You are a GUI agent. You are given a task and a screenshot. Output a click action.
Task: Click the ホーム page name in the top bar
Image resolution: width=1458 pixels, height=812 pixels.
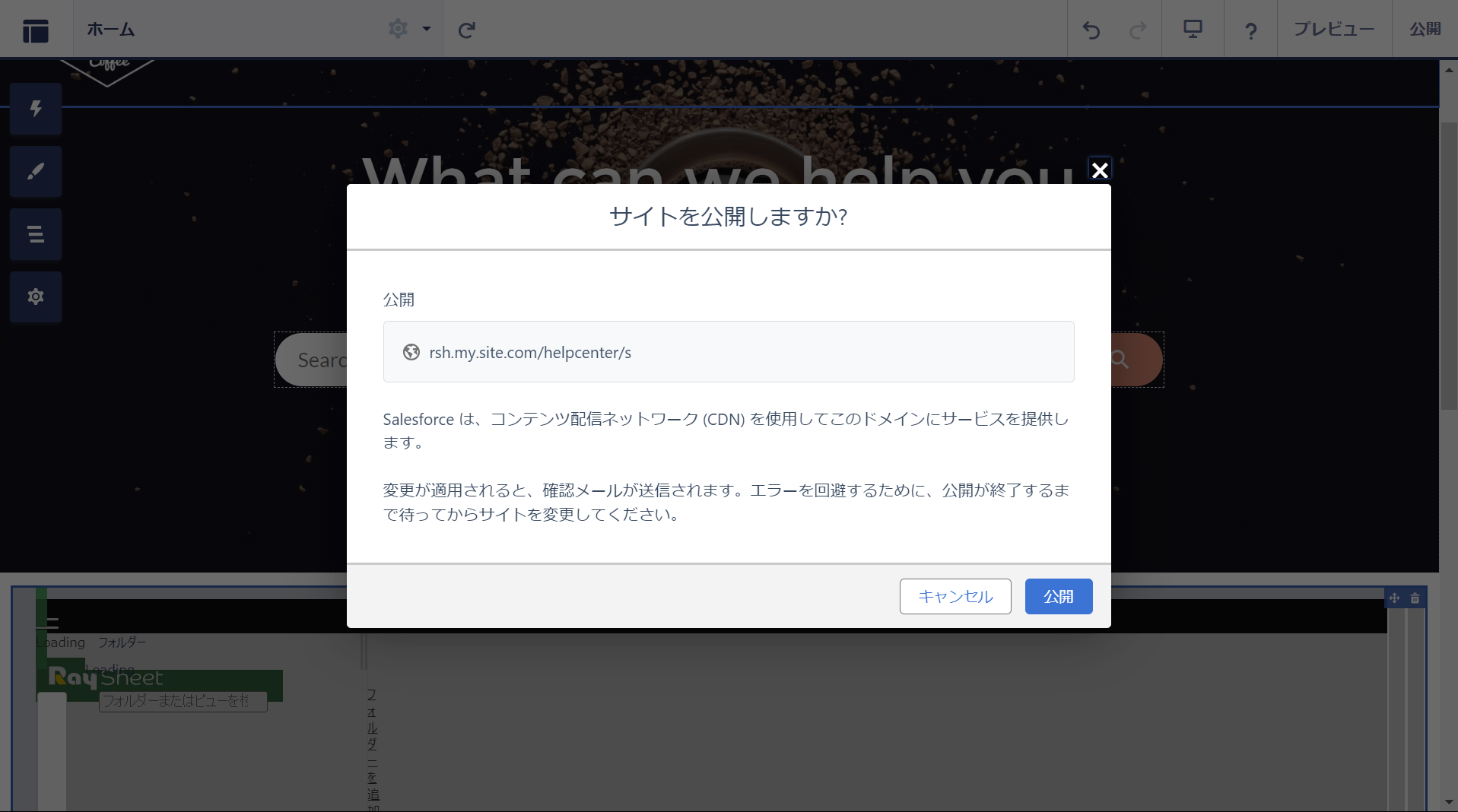click(x=111, y=30)
